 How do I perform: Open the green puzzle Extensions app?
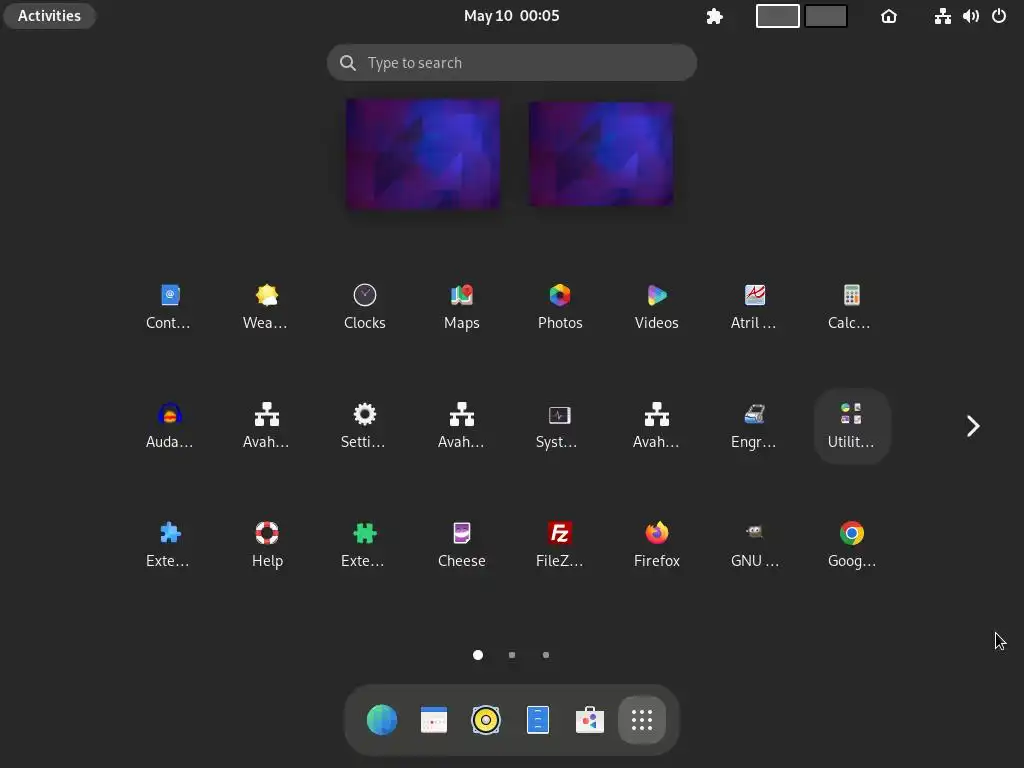pos(364,545)
